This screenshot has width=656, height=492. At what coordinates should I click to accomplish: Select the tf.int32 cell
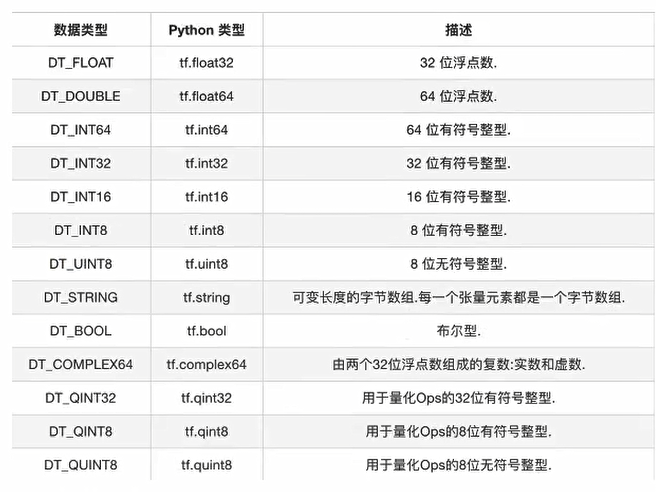coord(207,163)
